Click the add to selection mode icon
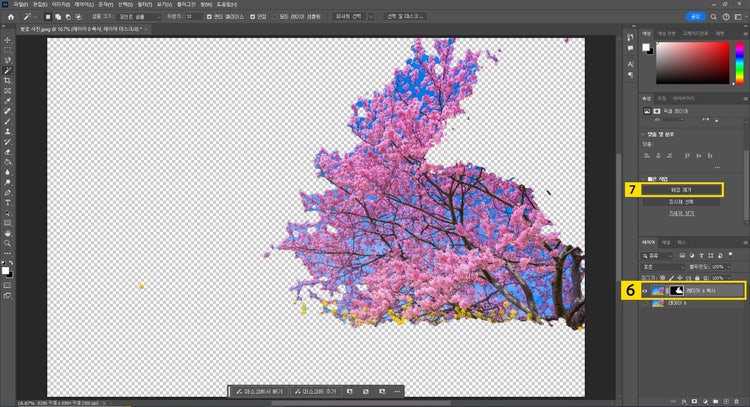Image resolution: width=750 pixels, height=407 pixels. point(58,17)
